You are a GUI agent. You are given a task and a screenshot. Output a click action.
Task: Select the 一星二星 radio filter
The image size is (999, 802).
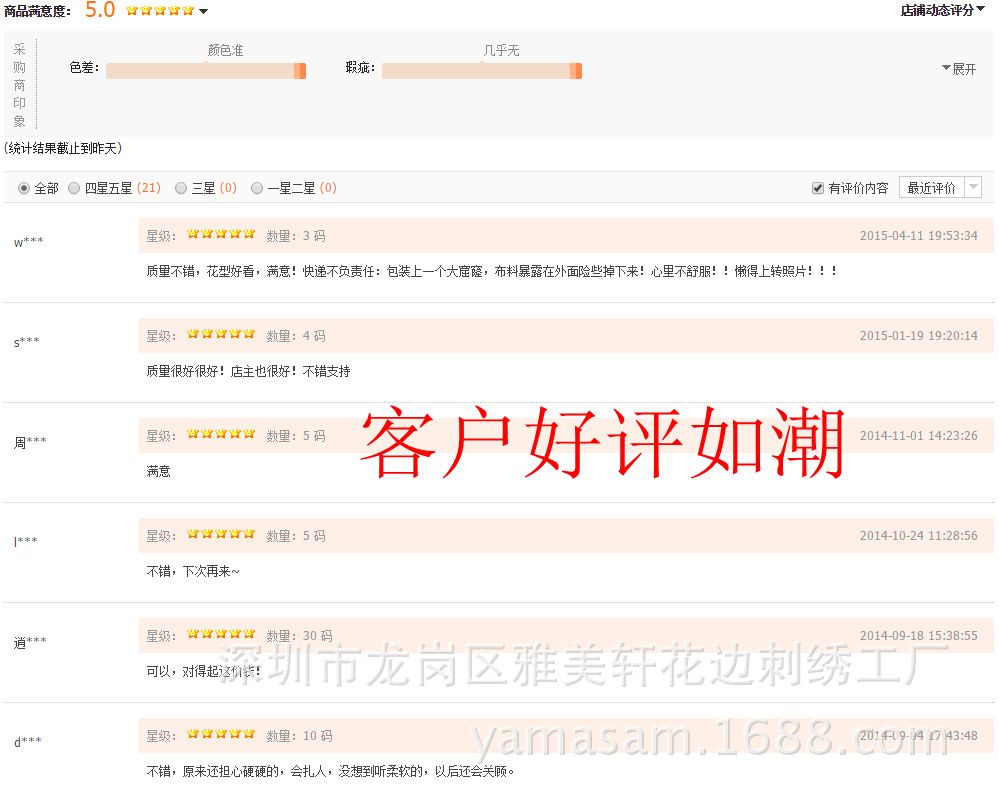(257, 188)
